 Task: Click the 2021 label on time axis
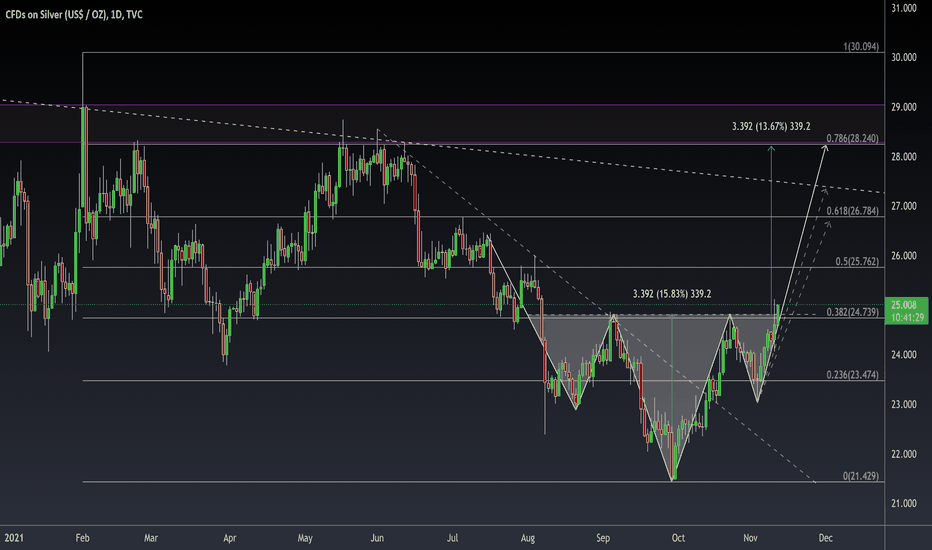pyautogui.click(x=14, y=538)
